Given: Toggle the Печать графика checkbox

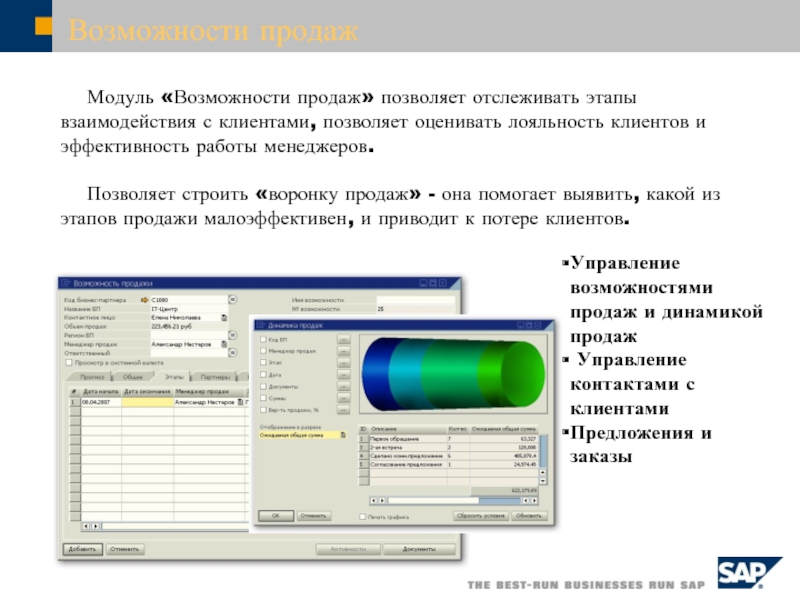Looking at the screenshot, I should [x=363, y=517].
